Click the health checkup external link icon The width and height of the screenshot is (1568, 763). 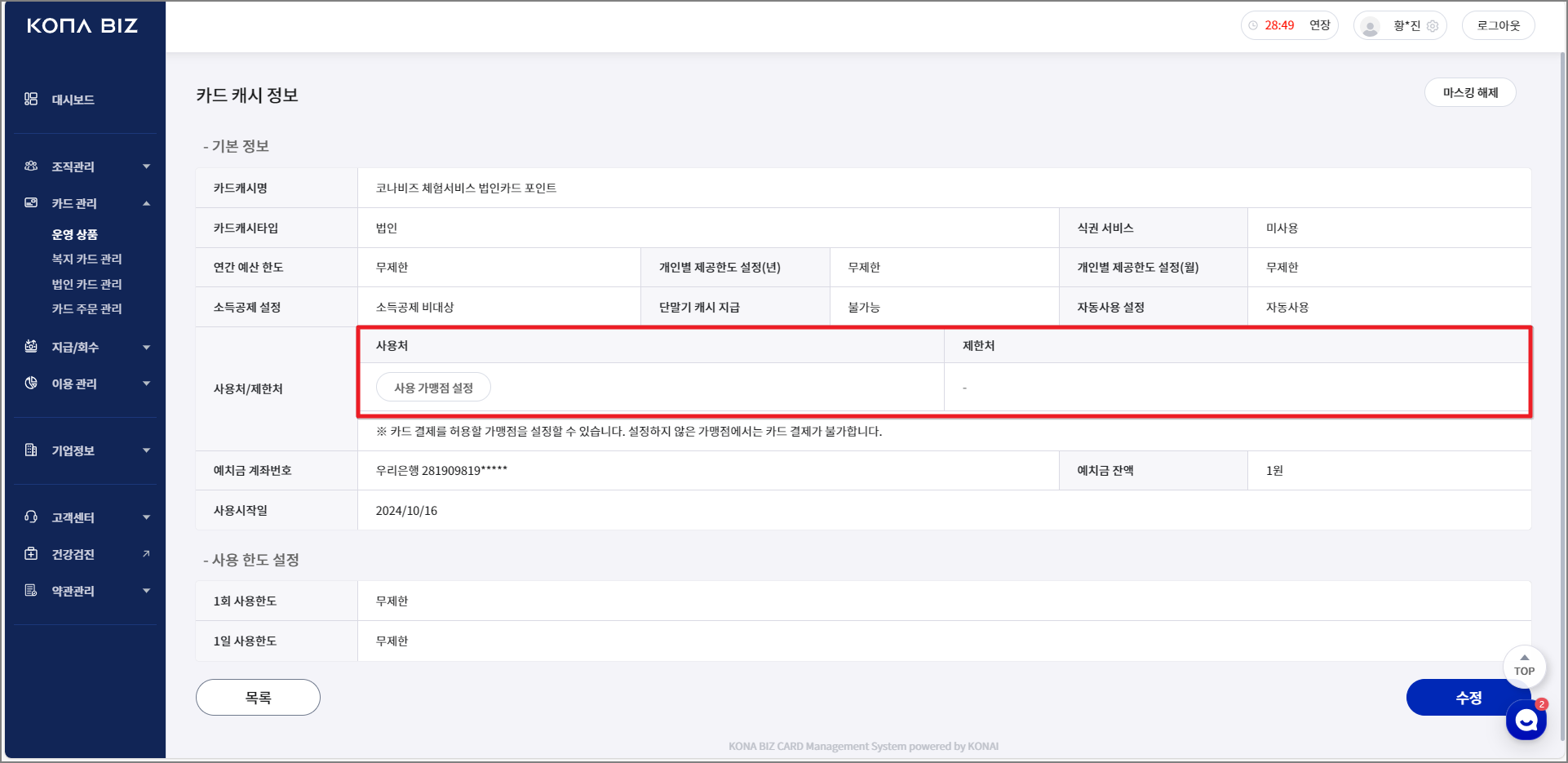(146, 554)
